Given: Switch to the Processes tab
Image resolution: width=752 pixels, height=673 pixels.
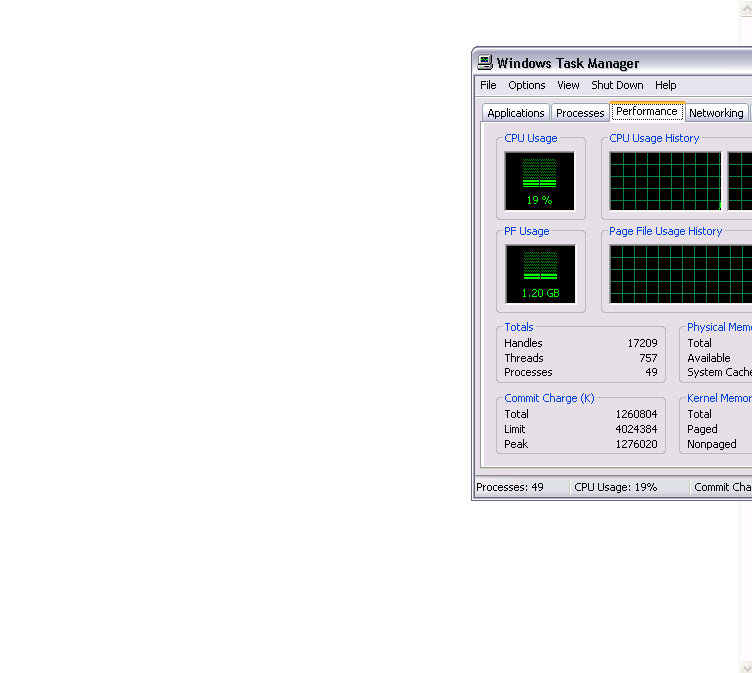Looking at the screenshot, I should pyautogui.click(x=580, y=113).
